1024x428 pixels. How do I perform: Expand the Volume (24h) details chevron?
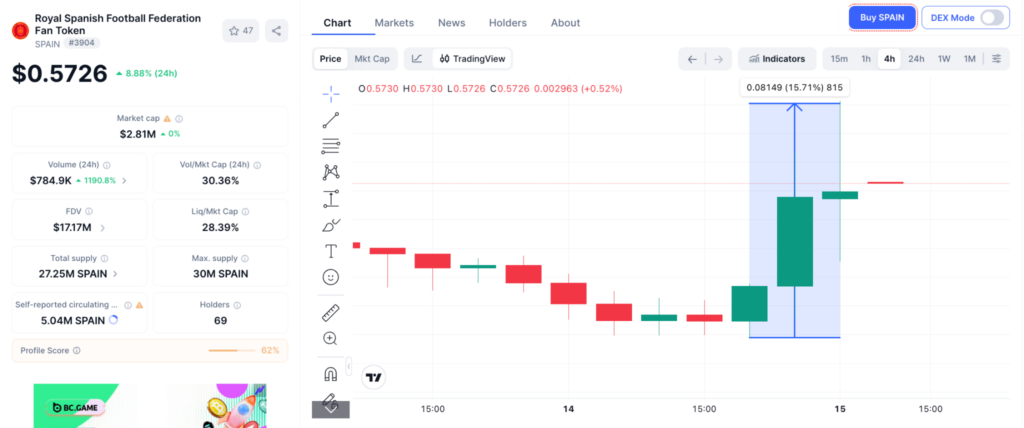125,180
